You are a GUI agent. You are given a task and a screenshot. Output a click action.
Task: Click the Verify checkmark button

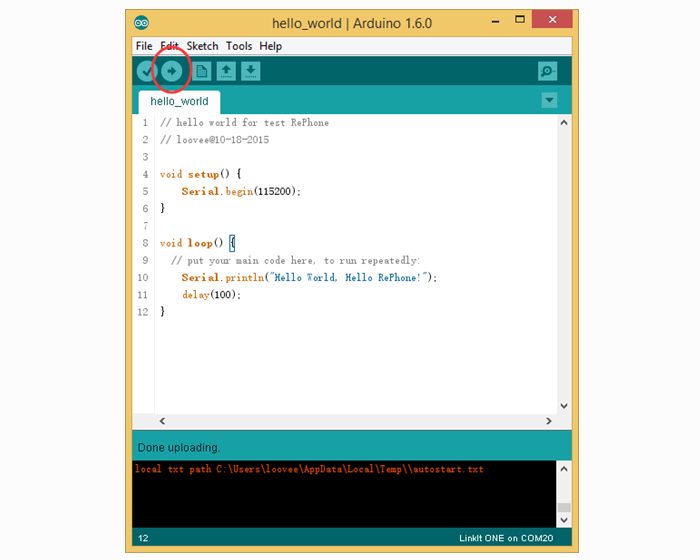click(146, 71)
